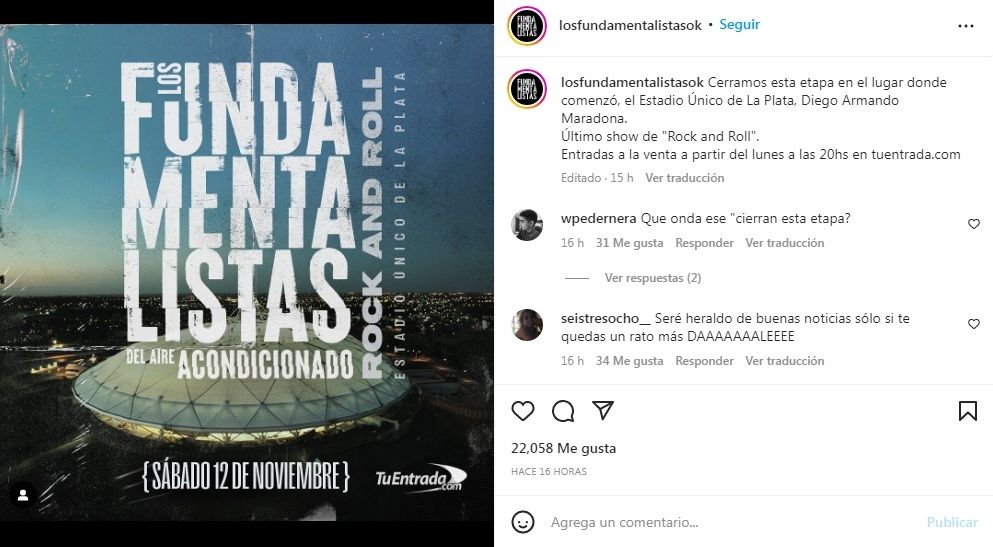This screenshot has height=547, width=993.
Task: Save post with the bookmark icon
Action: tap(967, 411)
